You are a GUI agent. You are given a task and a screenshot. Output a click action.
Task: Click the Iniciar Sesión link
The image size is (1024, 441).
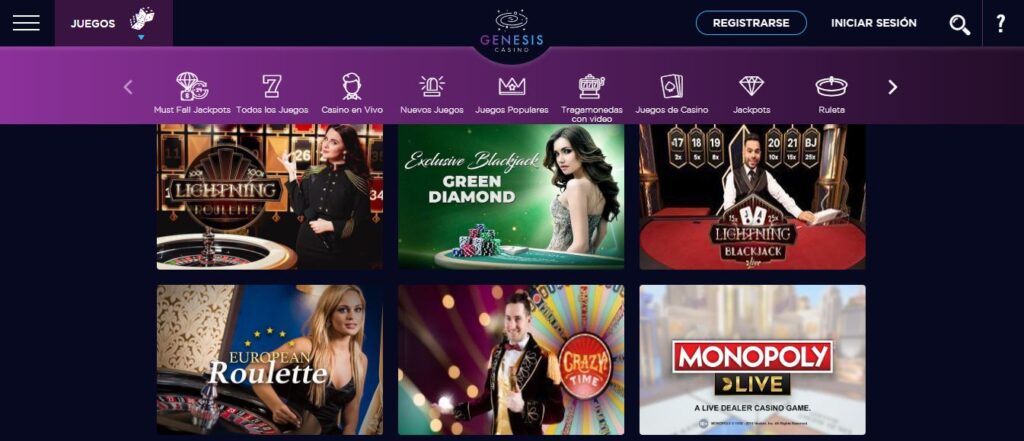874,23
